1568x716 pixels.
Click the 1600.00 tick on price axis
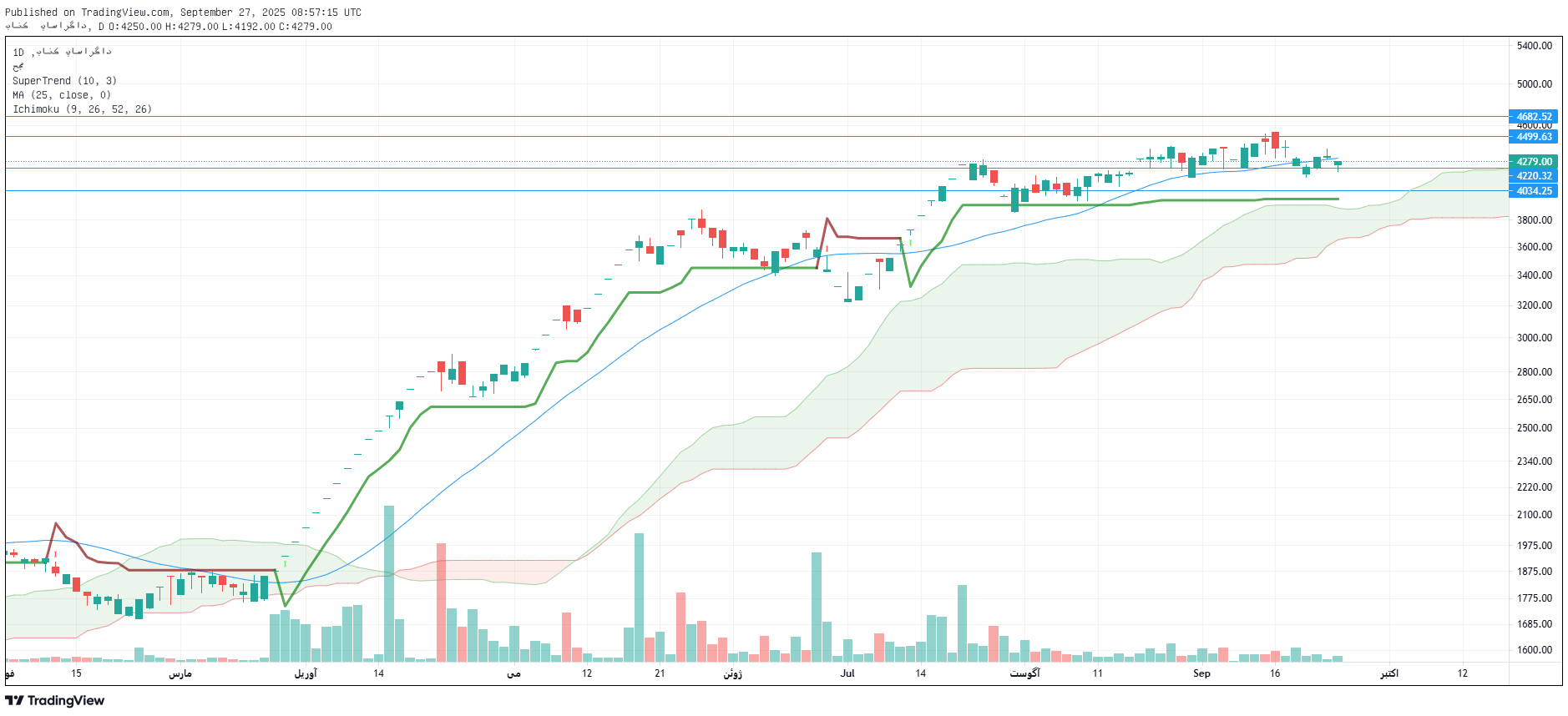point(1534,650)
